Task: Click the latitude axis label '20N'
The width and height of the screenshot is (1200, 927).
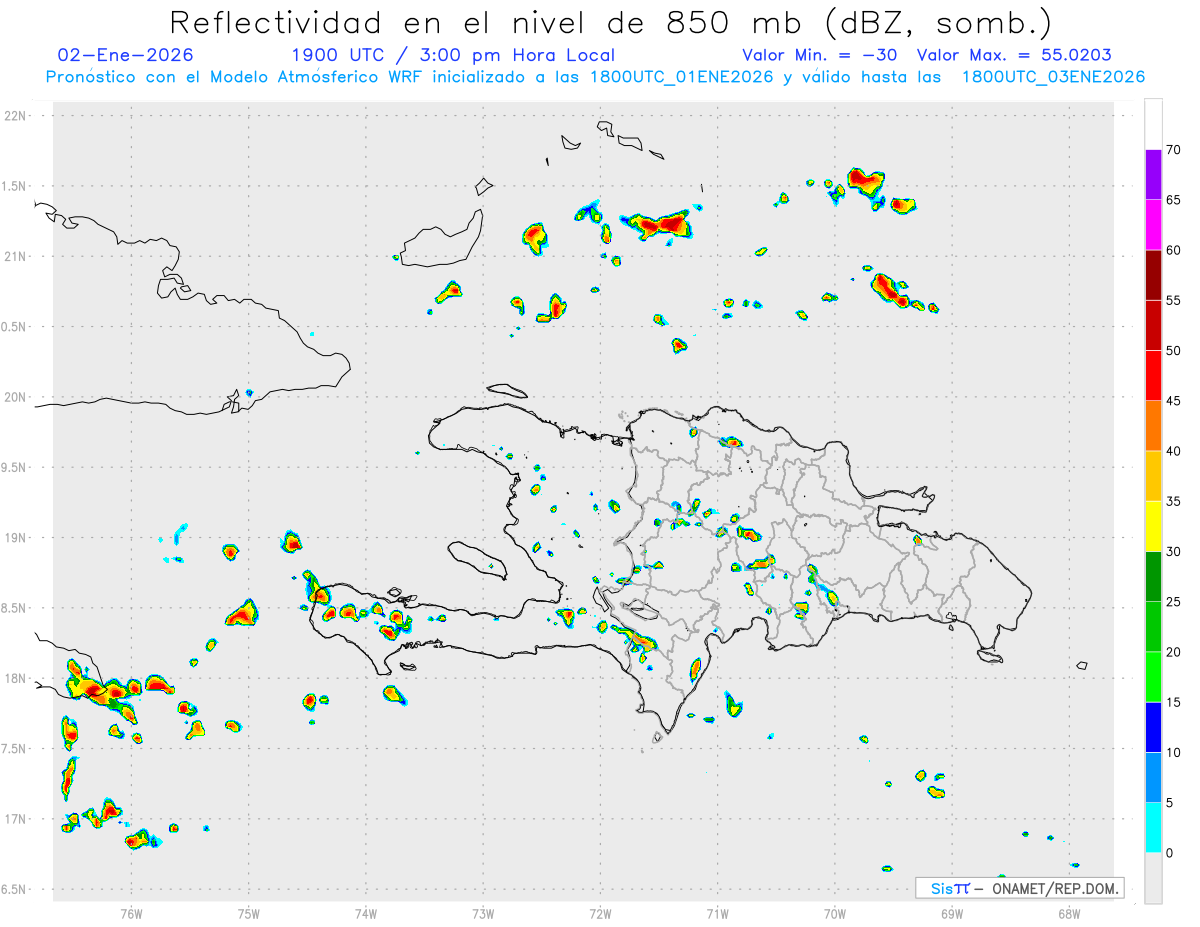Action: (16, 397)
